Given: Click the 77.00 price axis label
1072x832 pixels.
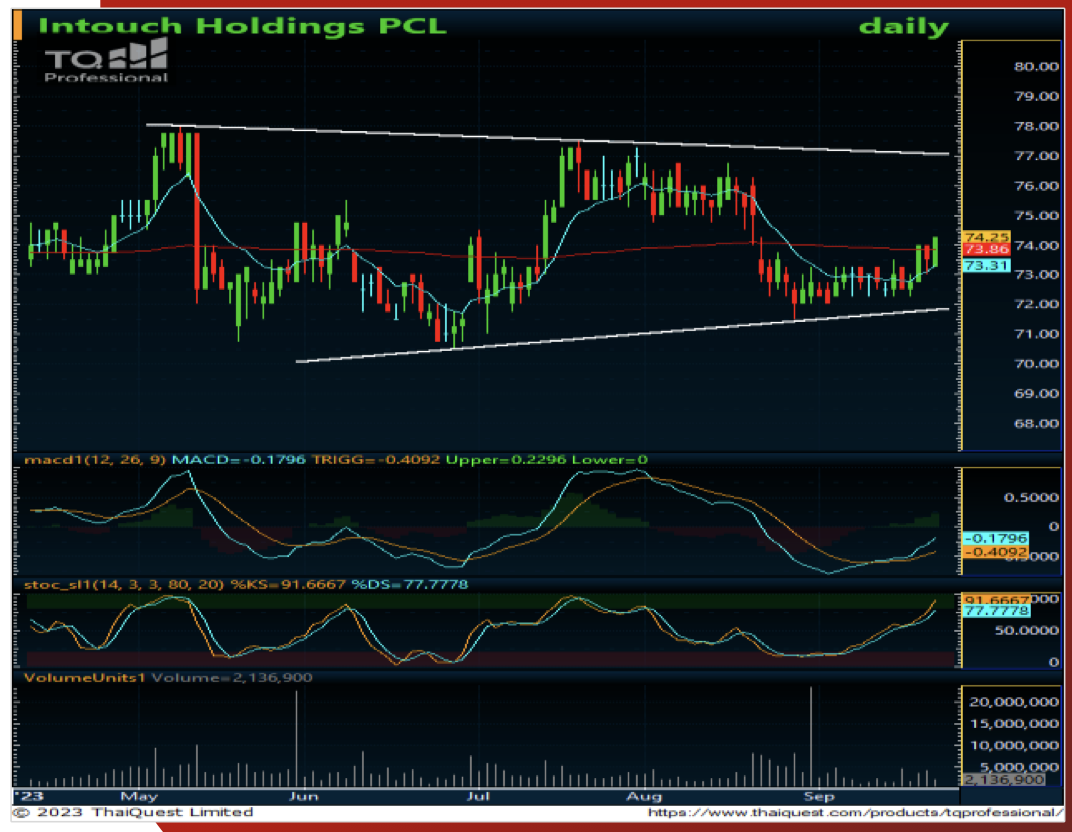Looking at the screenshot, I should pyautogui.click(x=1036, y=156).
